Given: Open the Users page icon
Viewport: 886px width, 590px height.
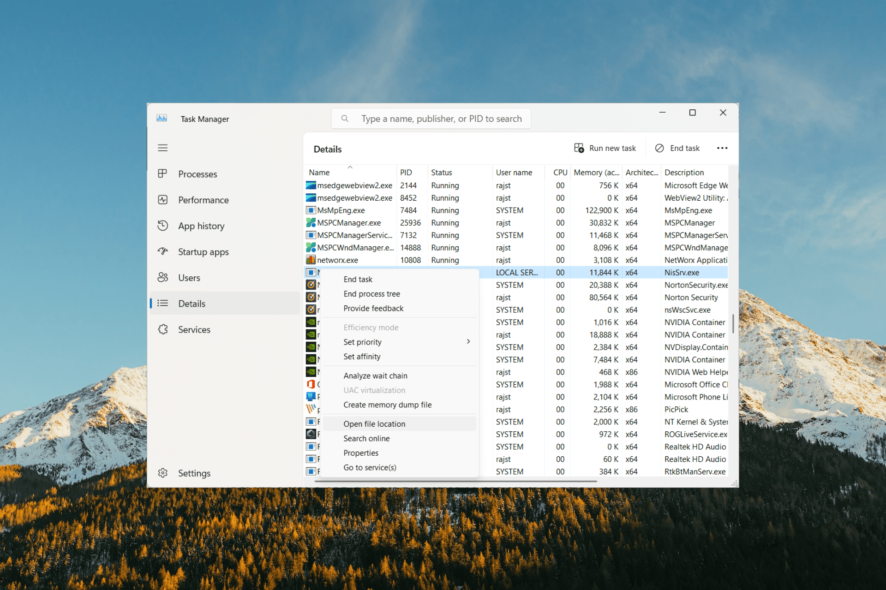Looking at the screenshot, I should click(x=163, y=278).
